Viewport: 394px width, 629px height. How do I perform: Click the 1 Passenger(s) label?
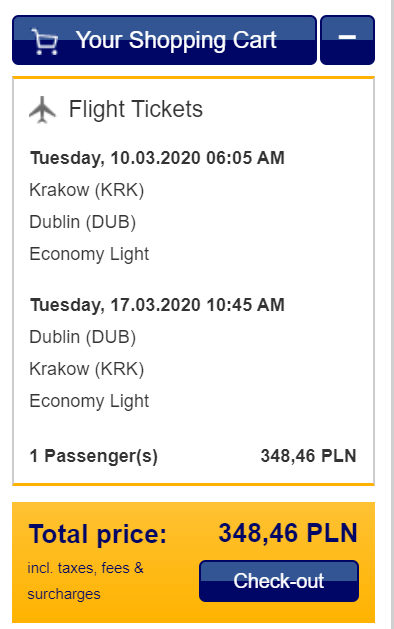click(x=93, y=456)
